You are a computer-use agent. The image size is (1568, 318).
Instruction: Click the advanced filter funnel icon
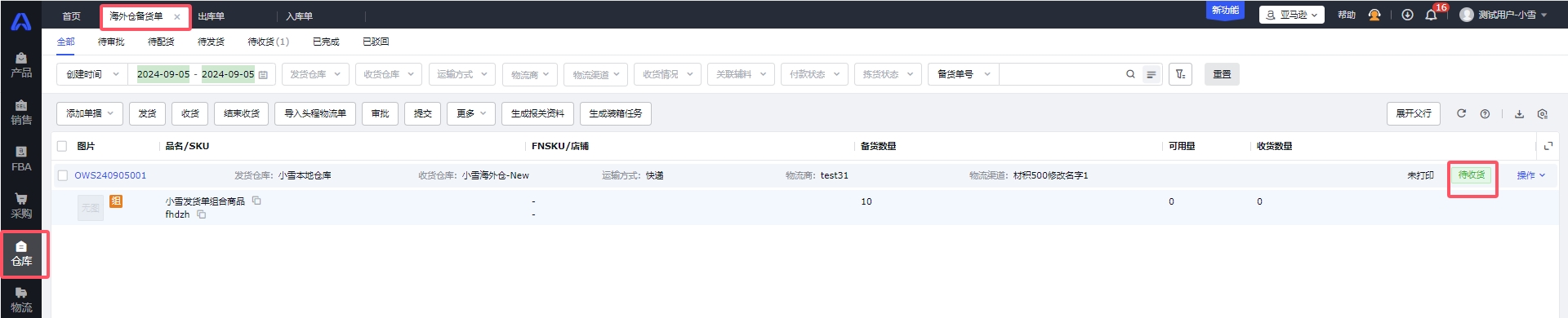pos(1180,74)
